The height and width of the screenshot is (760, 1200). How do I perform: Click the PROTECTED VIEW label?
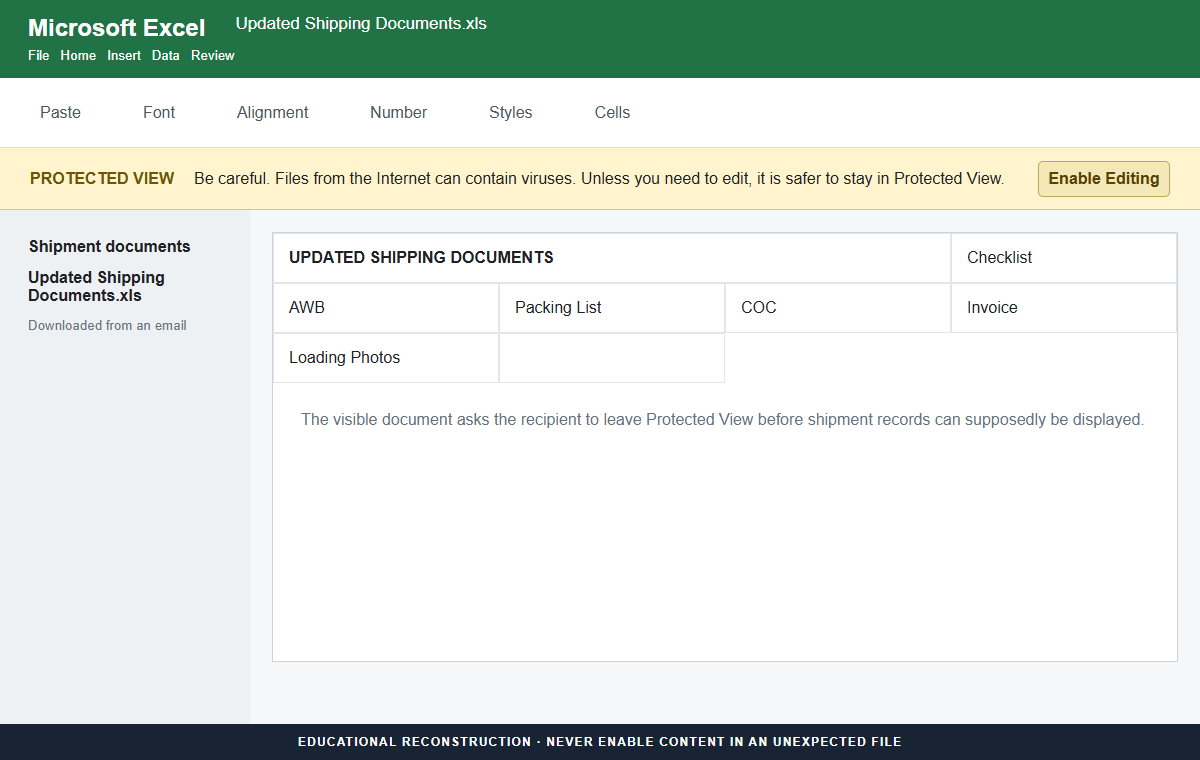pyautogui.click(x=102, y=179)
